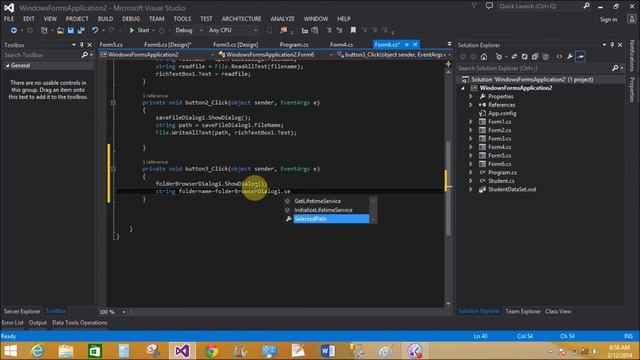Select App.config in Solution Explorer
The width and height of the screenshot is (640, 360).
[x=502, y=113]
